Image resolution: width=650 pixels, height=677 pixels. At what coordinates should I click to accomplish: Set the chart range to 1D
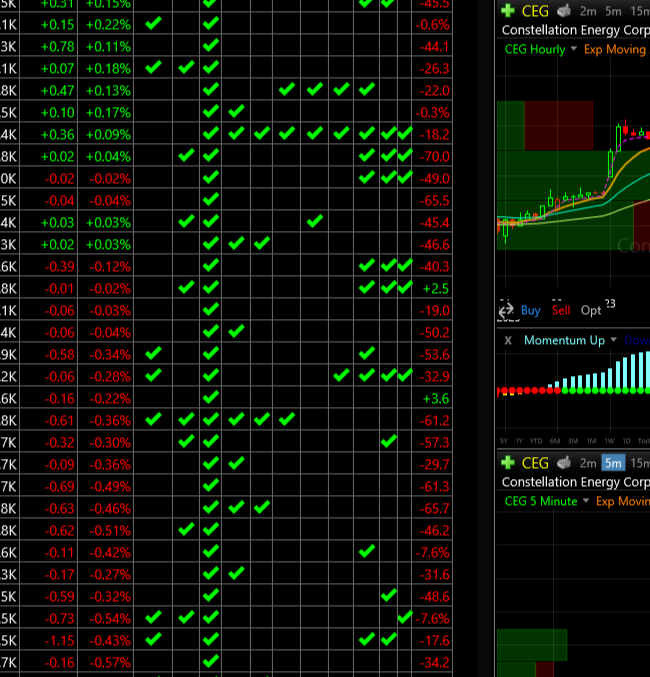pos(627,441)
